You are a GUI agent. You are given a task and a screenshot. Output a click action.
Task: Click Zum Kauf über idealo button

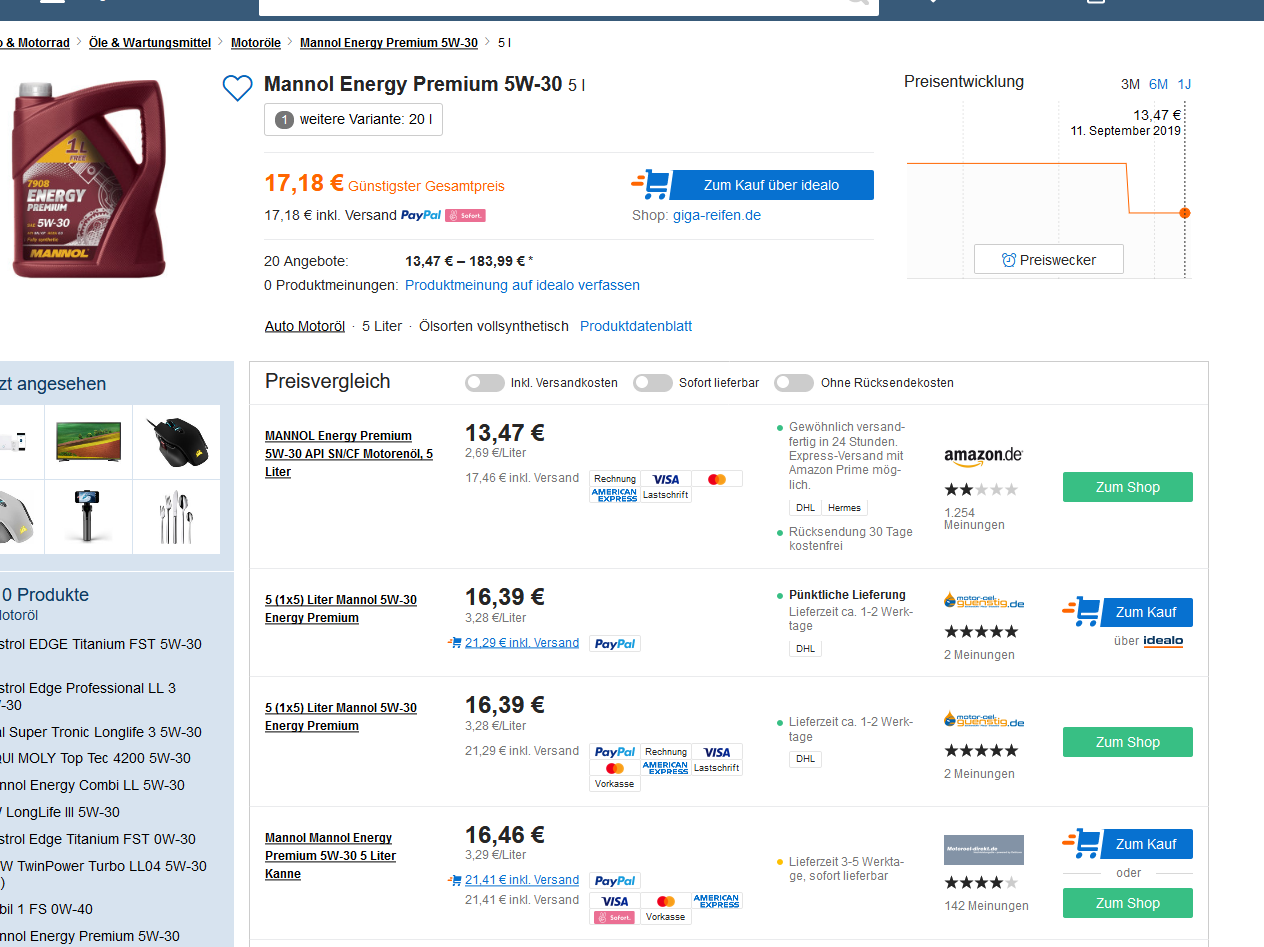771,185
